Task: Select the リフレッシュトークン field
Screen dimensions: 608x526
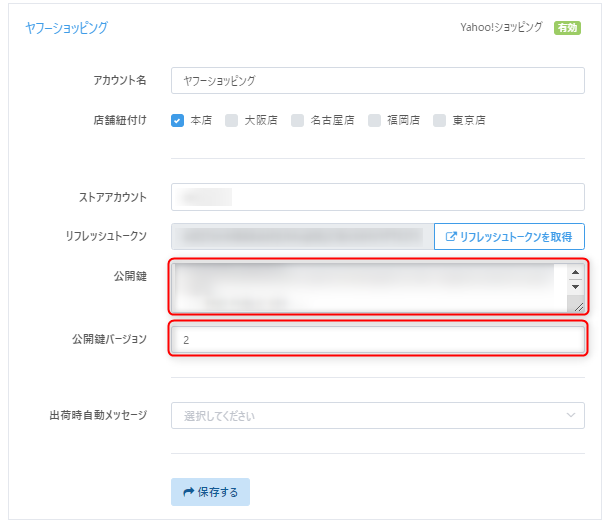Action: click(x=301, y=237)
